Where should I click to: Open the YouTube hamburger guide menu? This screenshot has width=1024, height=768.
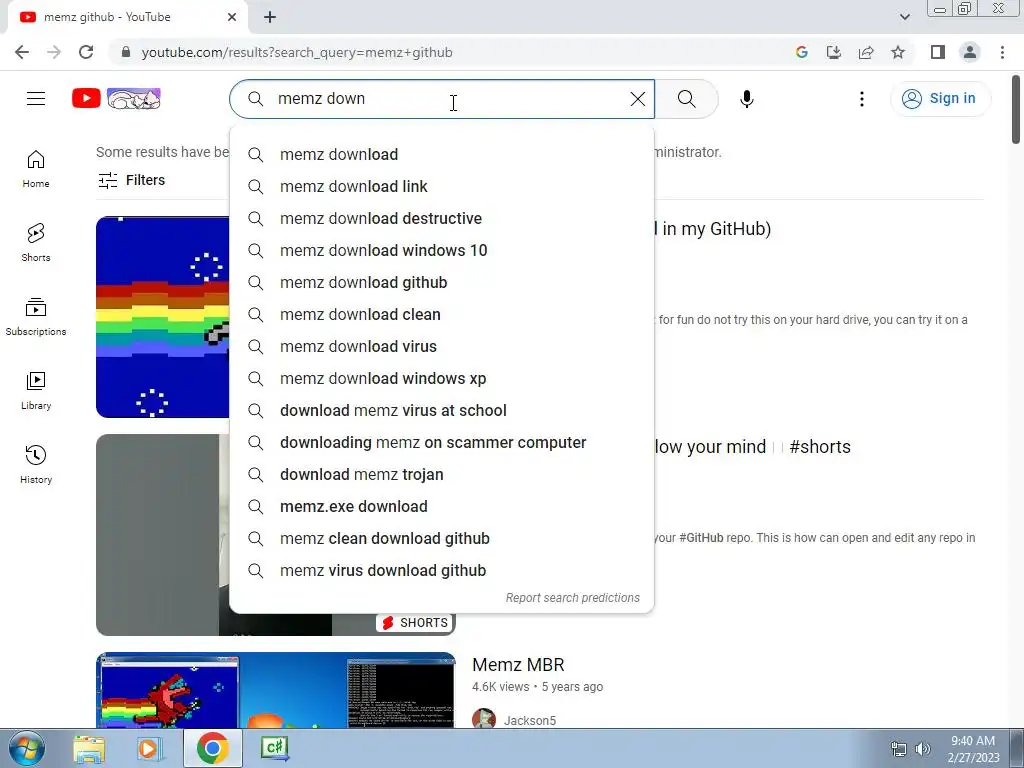coord(36,99)
